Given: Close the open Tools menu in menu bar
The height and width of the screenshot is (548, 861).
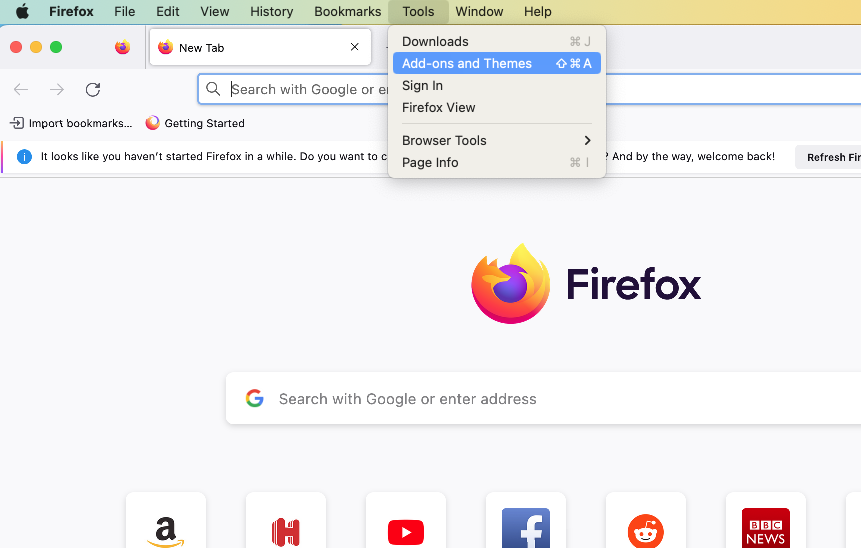Looking at the screenshot, I should coord(418,12).
